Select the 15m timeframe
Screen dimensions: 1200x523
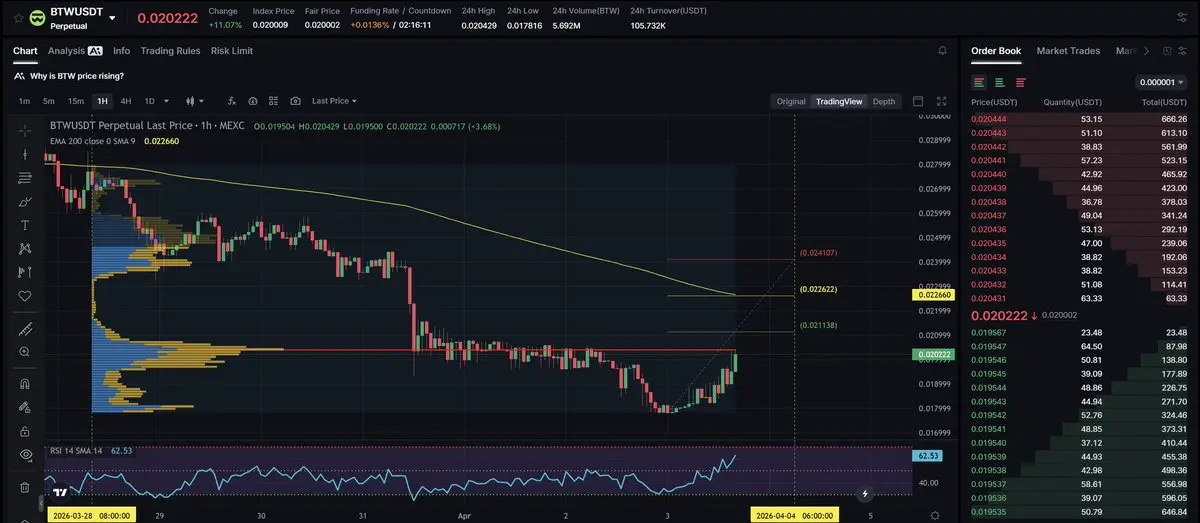point(76,101)
